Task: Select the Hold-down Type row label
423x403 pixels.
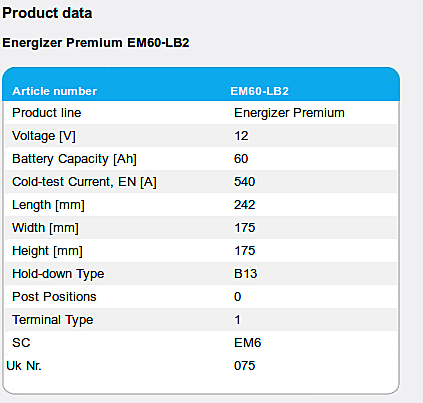Action: (x=58, y=274)
